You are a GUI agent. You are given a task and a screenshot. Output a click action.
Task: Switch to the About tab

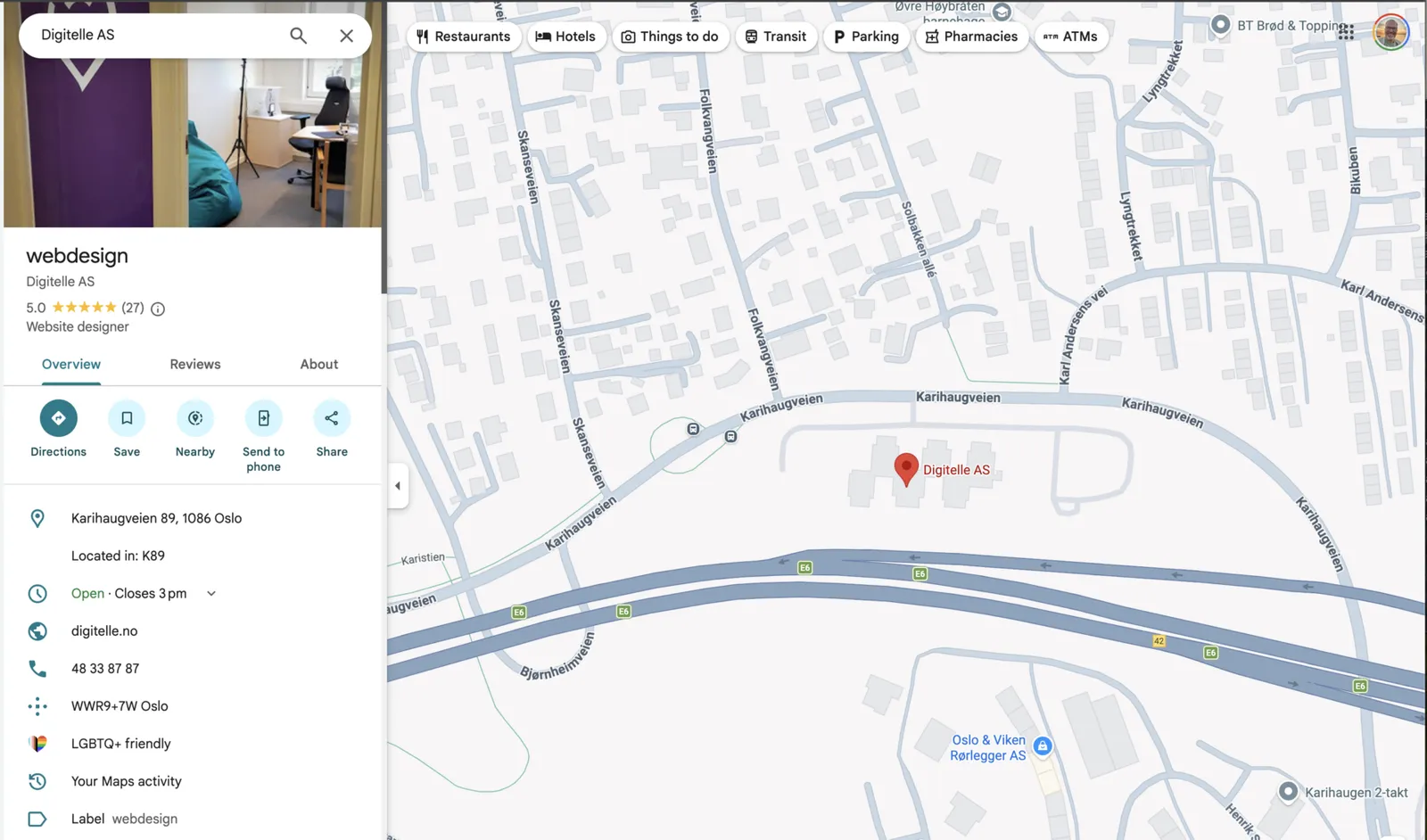point(319,365)
